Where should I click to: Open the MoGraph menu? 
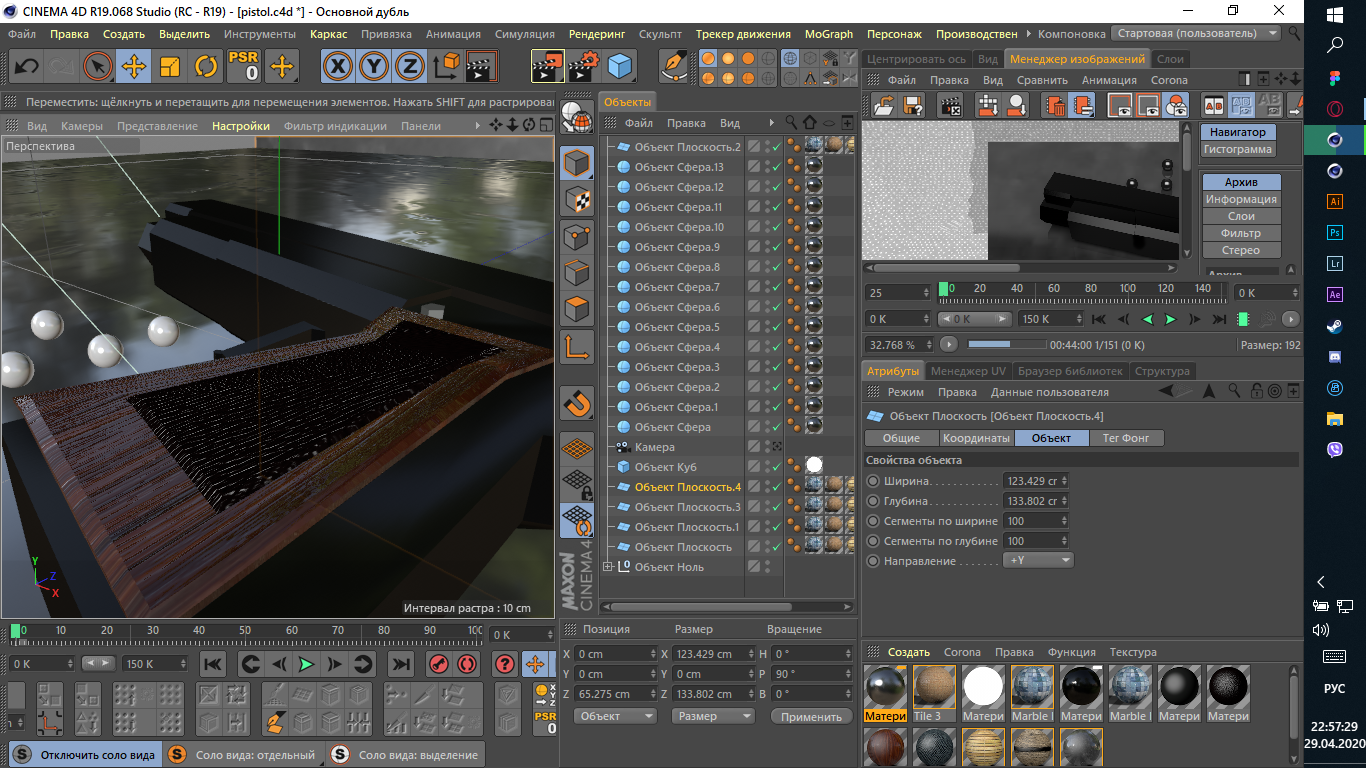(829, 34)
